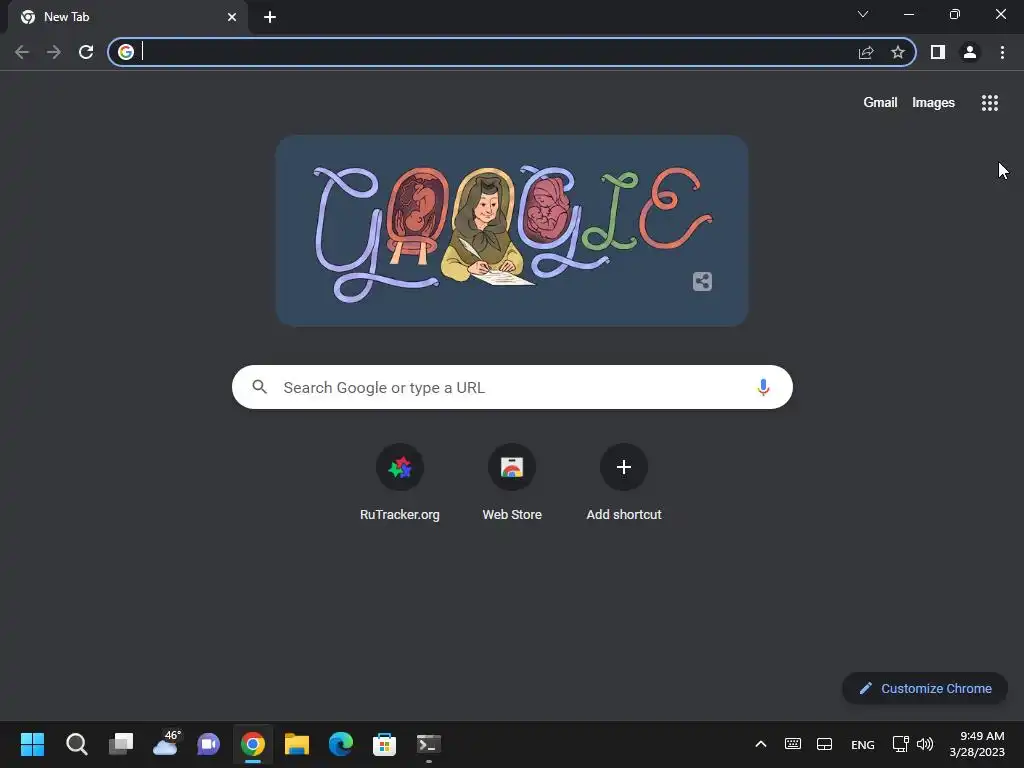Open Task View on taskbar
Image resolution: width=1024 pixels, height=768 pixels.
[x=121, y=744]
